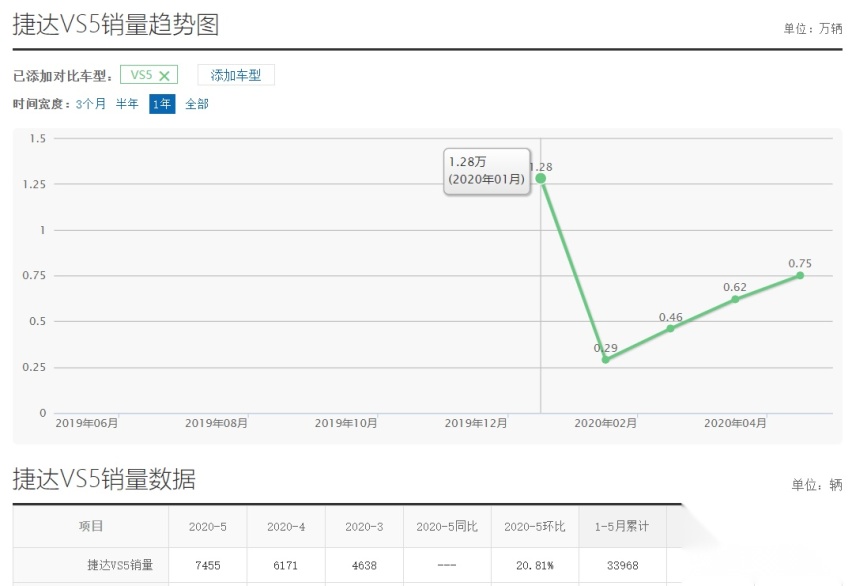This screenshot has height=586, width=852.
Task: Click the 0.62 data point on the chart
Action: (x=735, y=299)
